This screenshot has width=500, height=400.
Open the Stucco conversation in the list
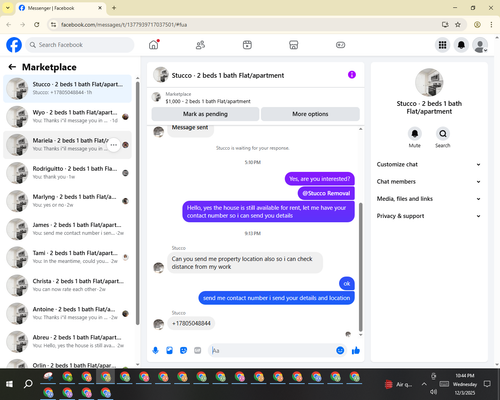(67, 89)
